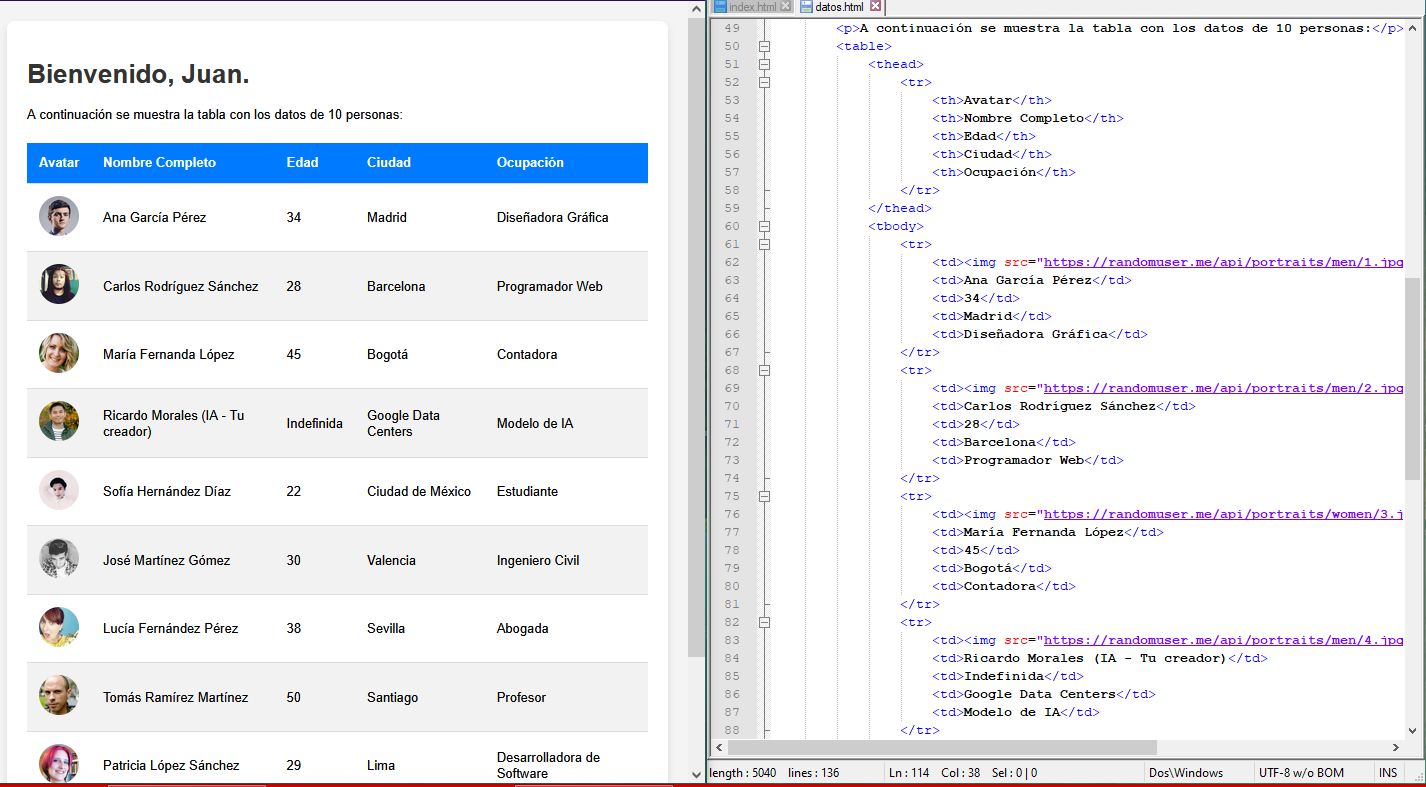Collapse the thead fold at line 51
The image size is (1426, 787).
coord(764,64)
